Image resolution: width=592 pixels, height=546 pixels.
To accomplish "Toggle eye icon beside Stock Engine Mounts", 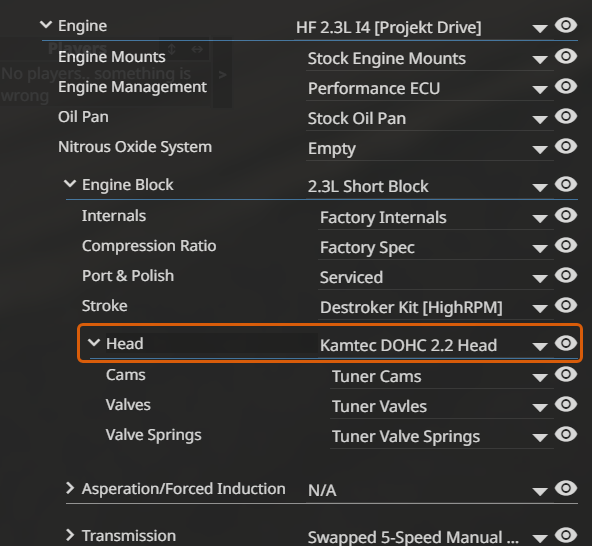I will coord(566,56).
